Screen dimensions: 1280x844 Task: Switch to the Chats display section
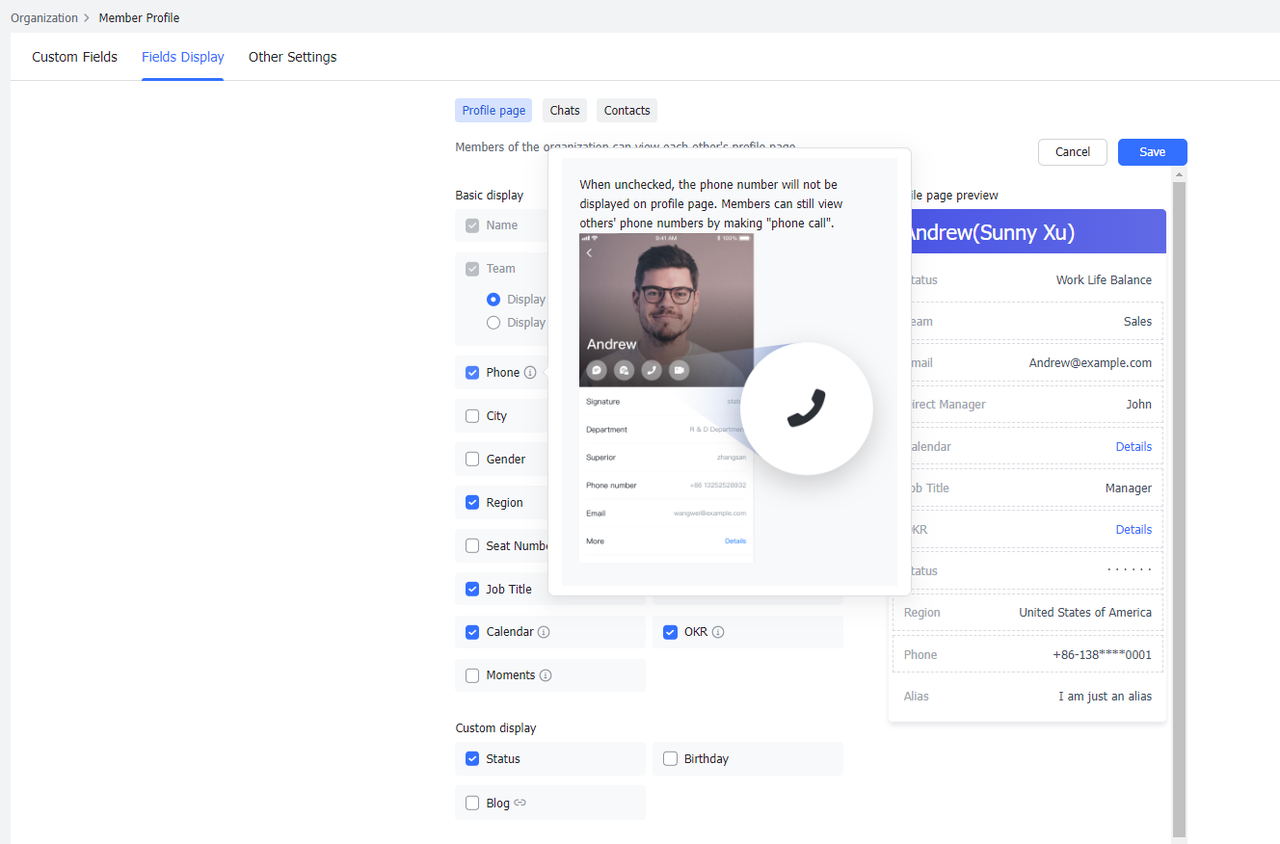point(565,111)
